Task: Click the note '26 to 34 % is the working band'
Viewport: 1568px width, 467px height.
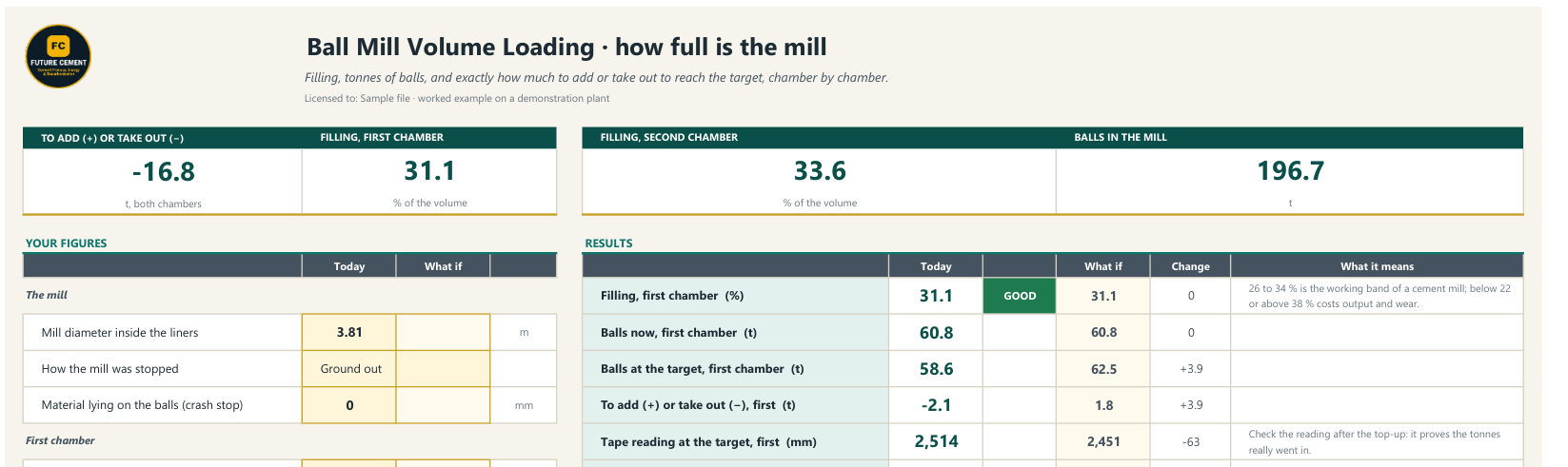Action: click(1379, 296)
